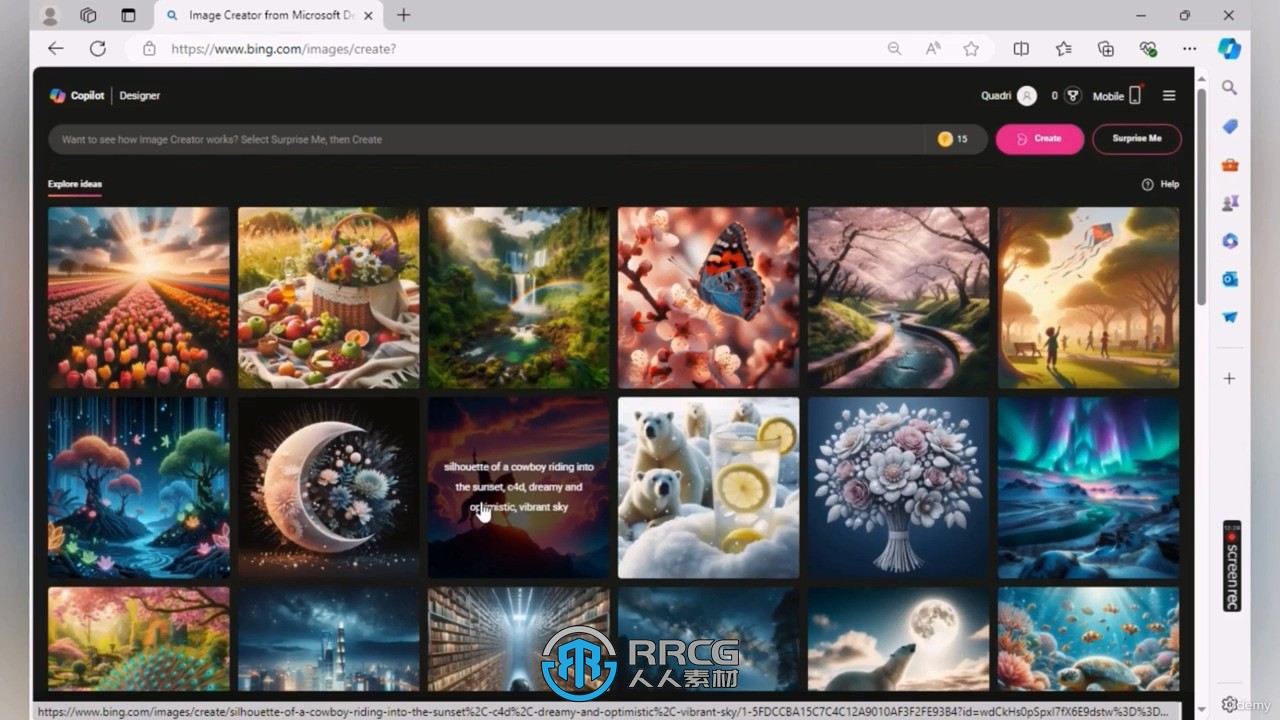1280x720 pixels.
Task: Open the night city skyline thumbnail
Action: click(328, 639)
